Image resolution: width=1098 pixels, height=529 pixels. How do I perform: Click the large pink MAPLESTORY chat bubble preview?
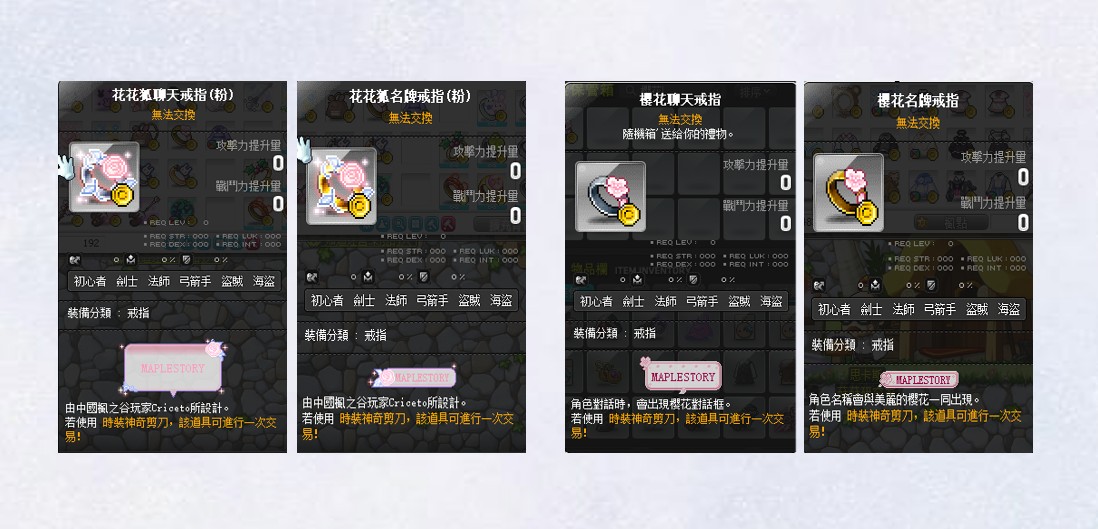(x=173, y=367)
